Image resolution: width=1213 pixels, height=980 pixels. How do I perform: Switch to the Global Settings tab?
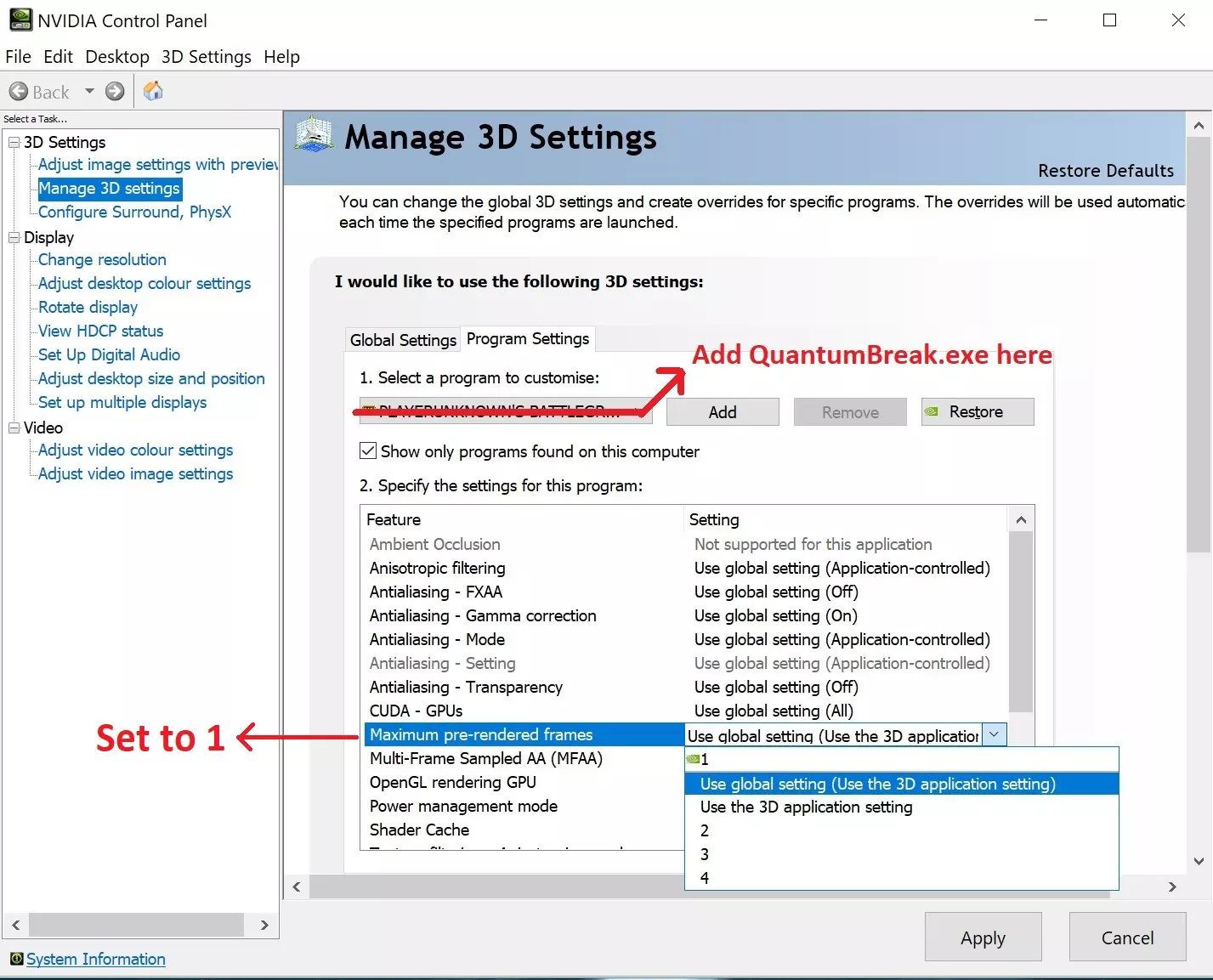coord(403,340)
